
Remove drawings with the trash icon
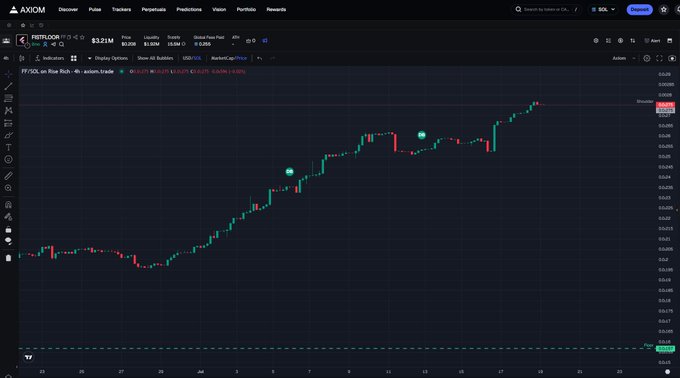[x=8, y=258]
